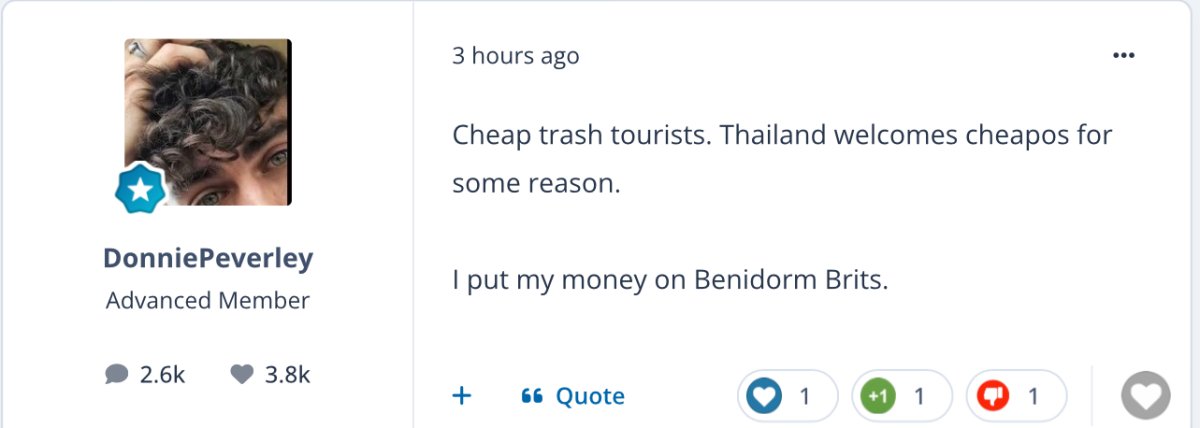
Task: Open the '3 hours ago' timestamp link
Action: 515,56
